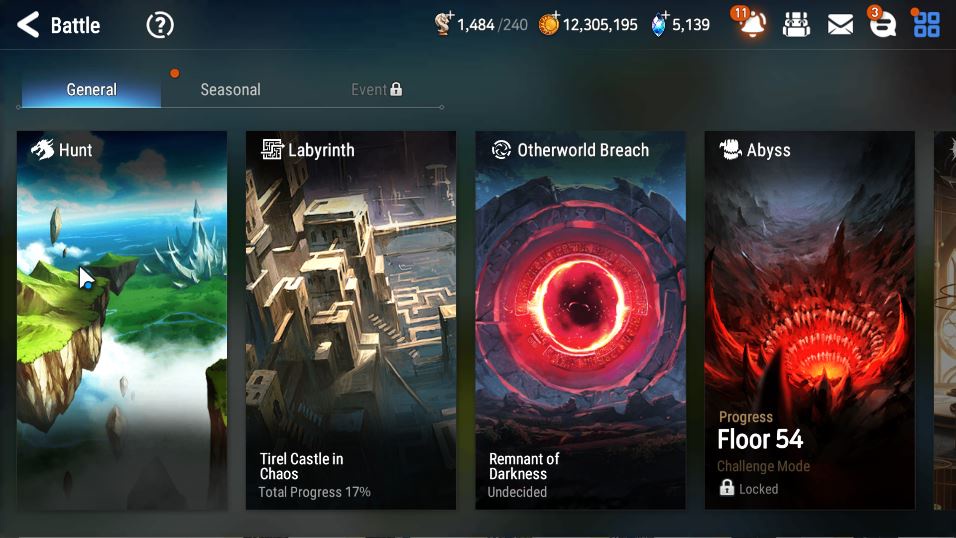The width and height of the screenshot is (956, 538).
Task: Select the General tab
Action: 91,90
